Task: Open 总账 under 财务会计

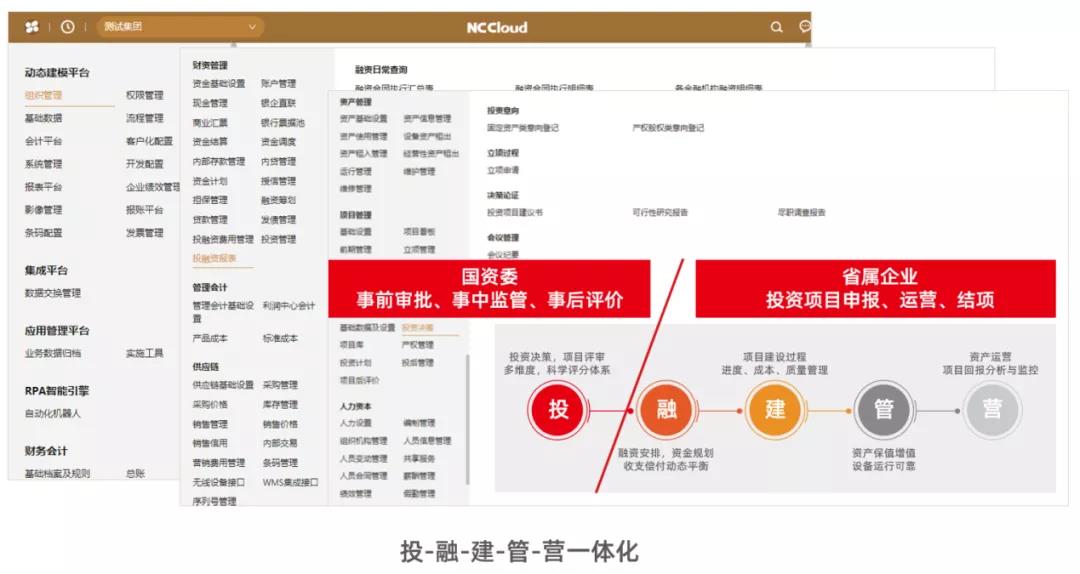Action: click(x=136, y=473)
